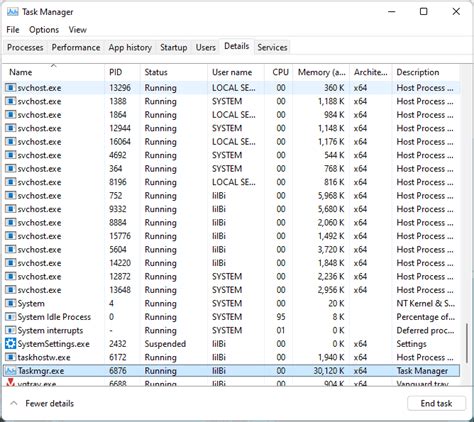Switch to the Performance tab
The image size is (474, 422).
(x=76, y=47)
